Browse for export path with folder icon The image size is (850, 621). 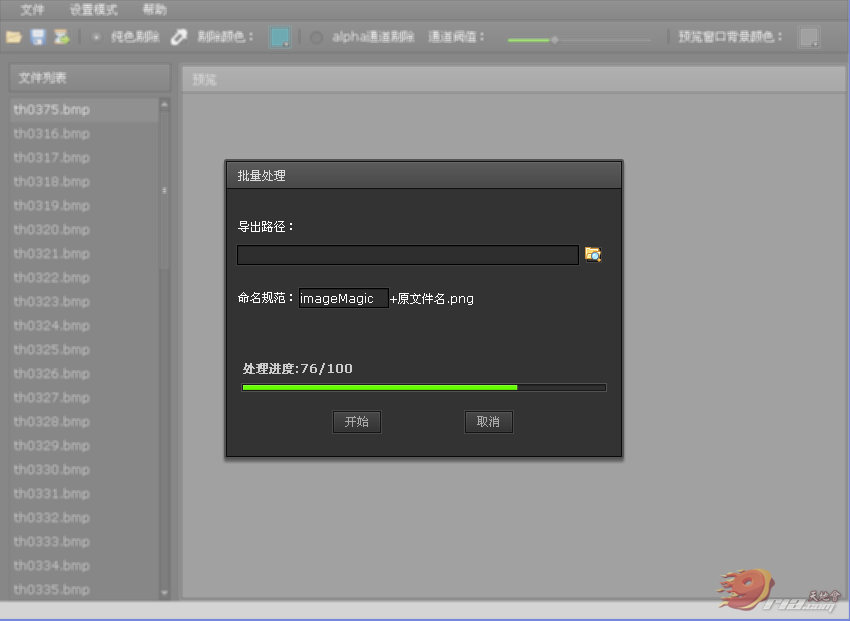pos(593,254)
